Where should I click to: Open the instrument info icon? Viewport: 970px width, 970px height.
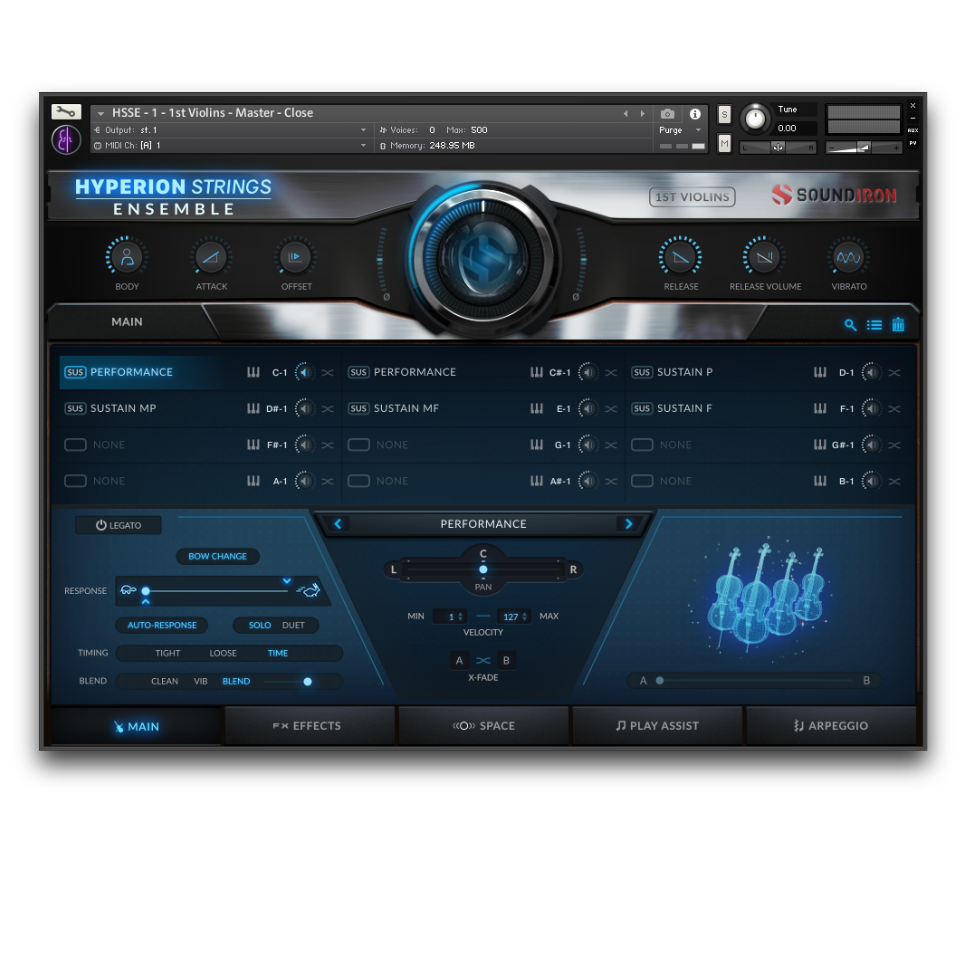coord(695,114)
